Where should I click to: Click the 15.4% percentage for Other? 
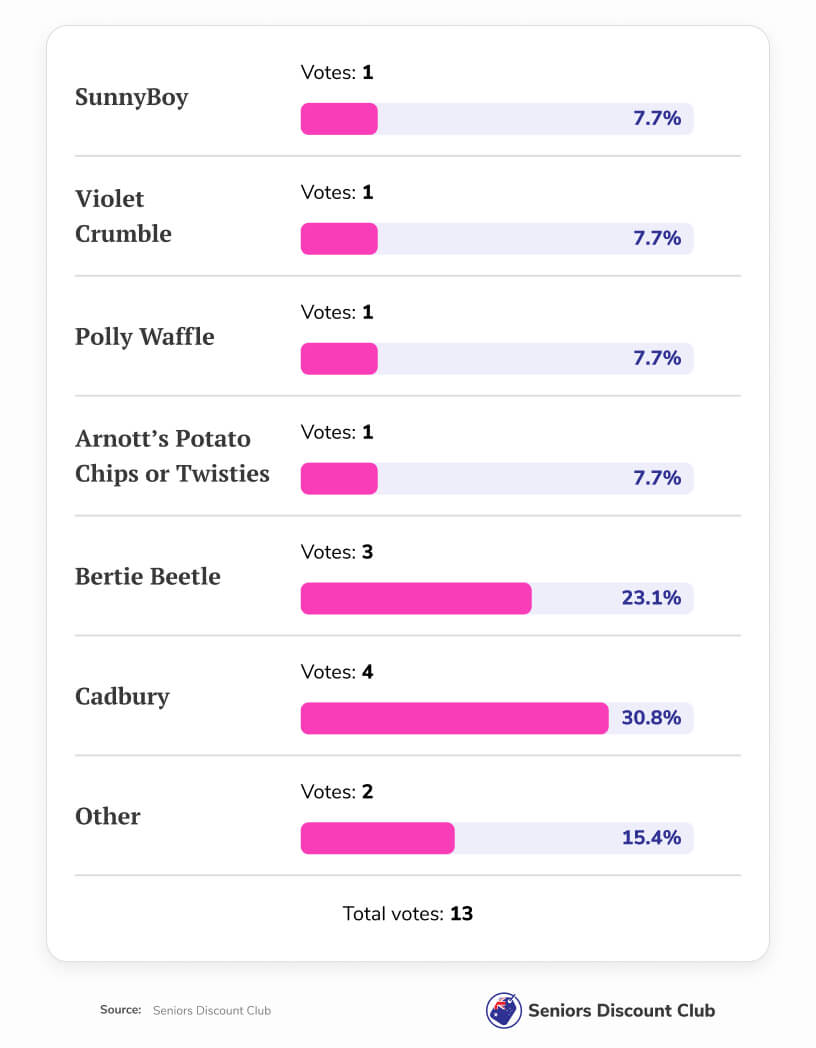[651, 838]
